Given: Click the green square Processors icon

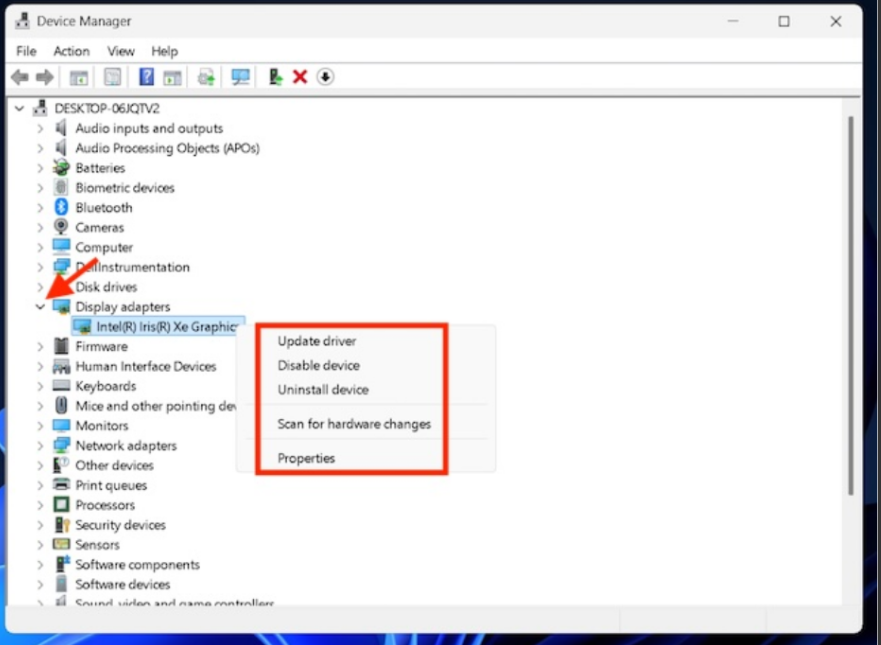Looking at the screenshot, I should tap(61, 505).
